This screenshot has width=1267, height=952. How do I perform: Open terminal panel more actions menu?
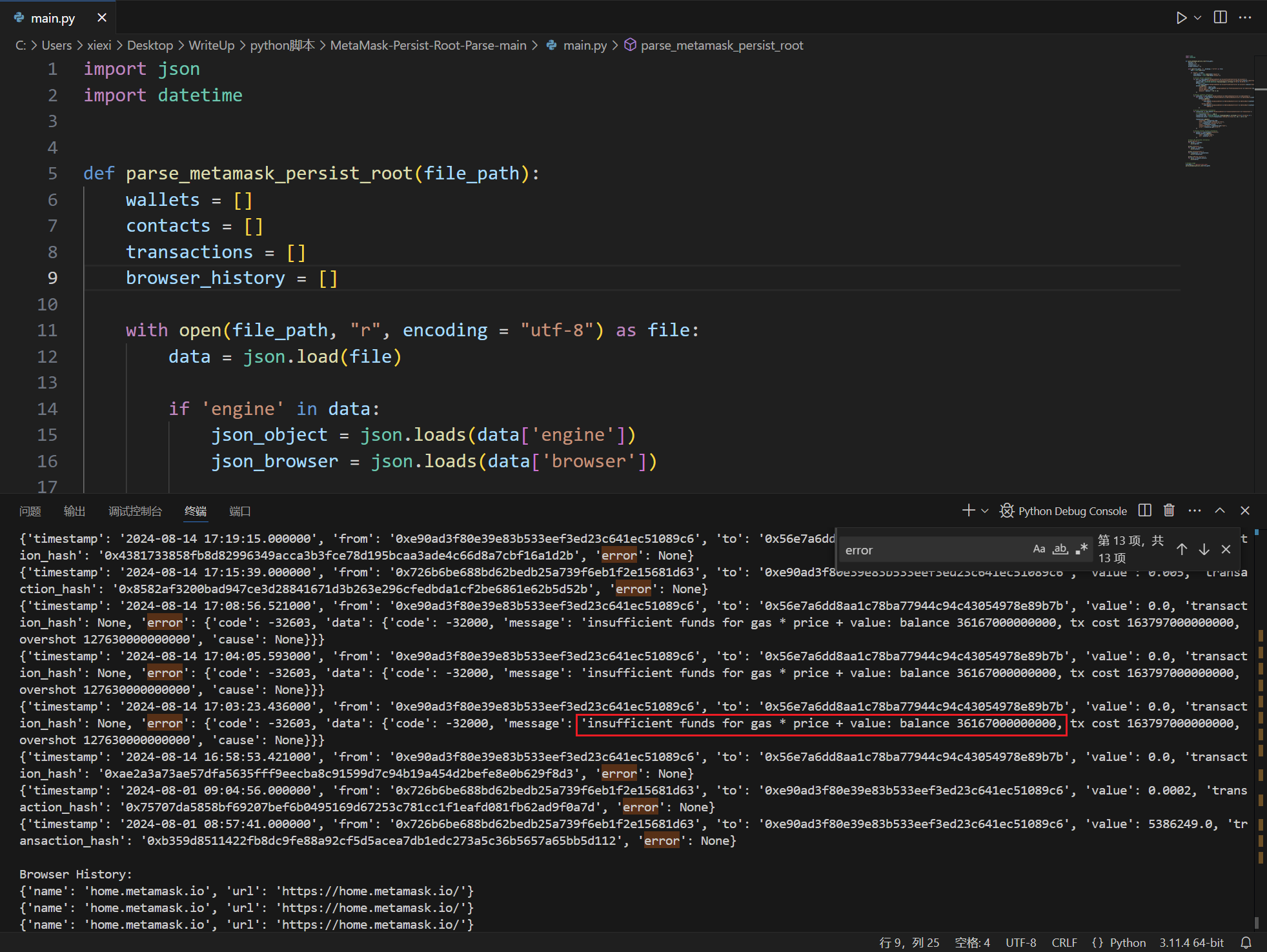(x=1195, y=511)
